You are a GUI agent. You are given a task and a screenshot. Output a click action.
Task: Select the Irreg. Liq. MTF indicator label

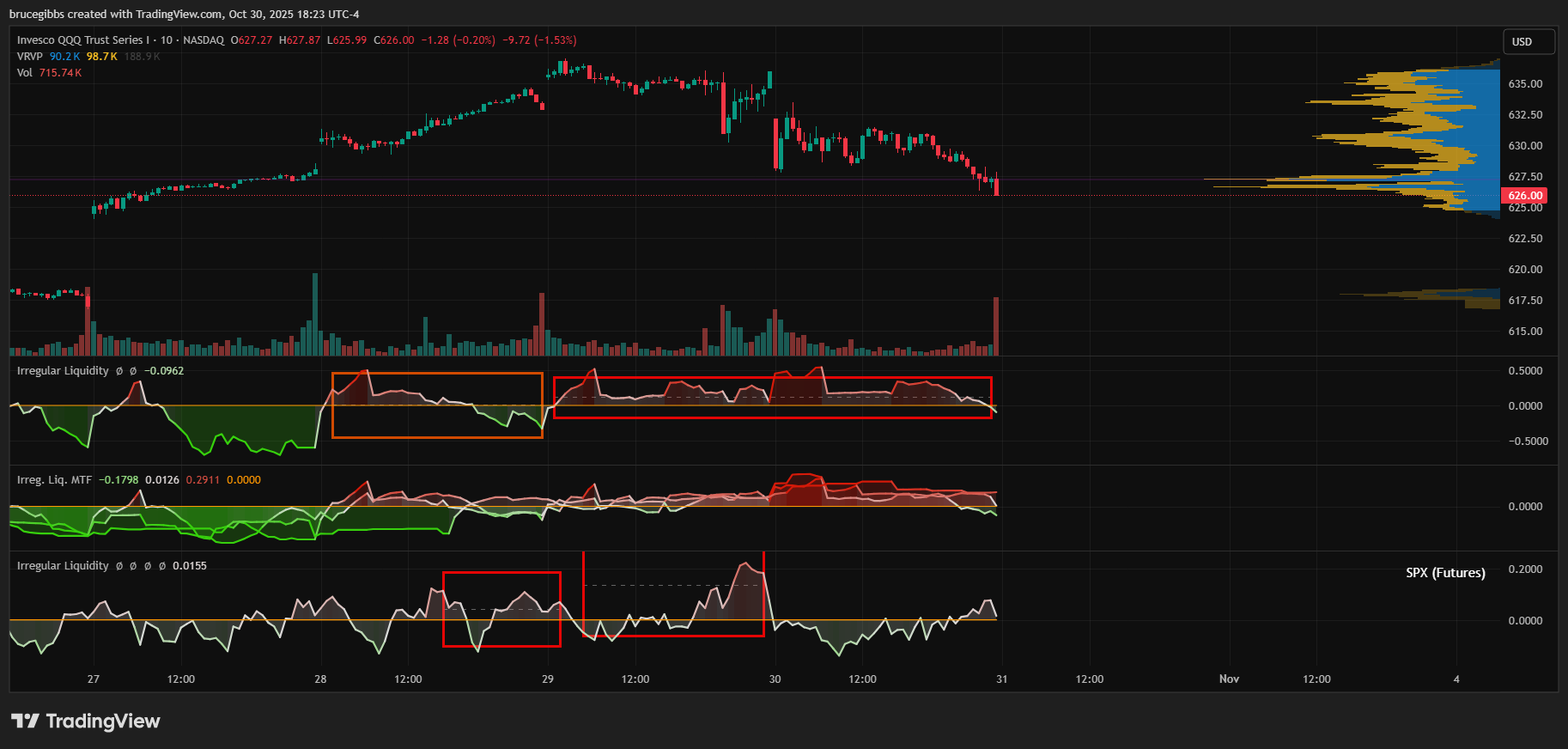pyautogui.click(x=54, y=480)
